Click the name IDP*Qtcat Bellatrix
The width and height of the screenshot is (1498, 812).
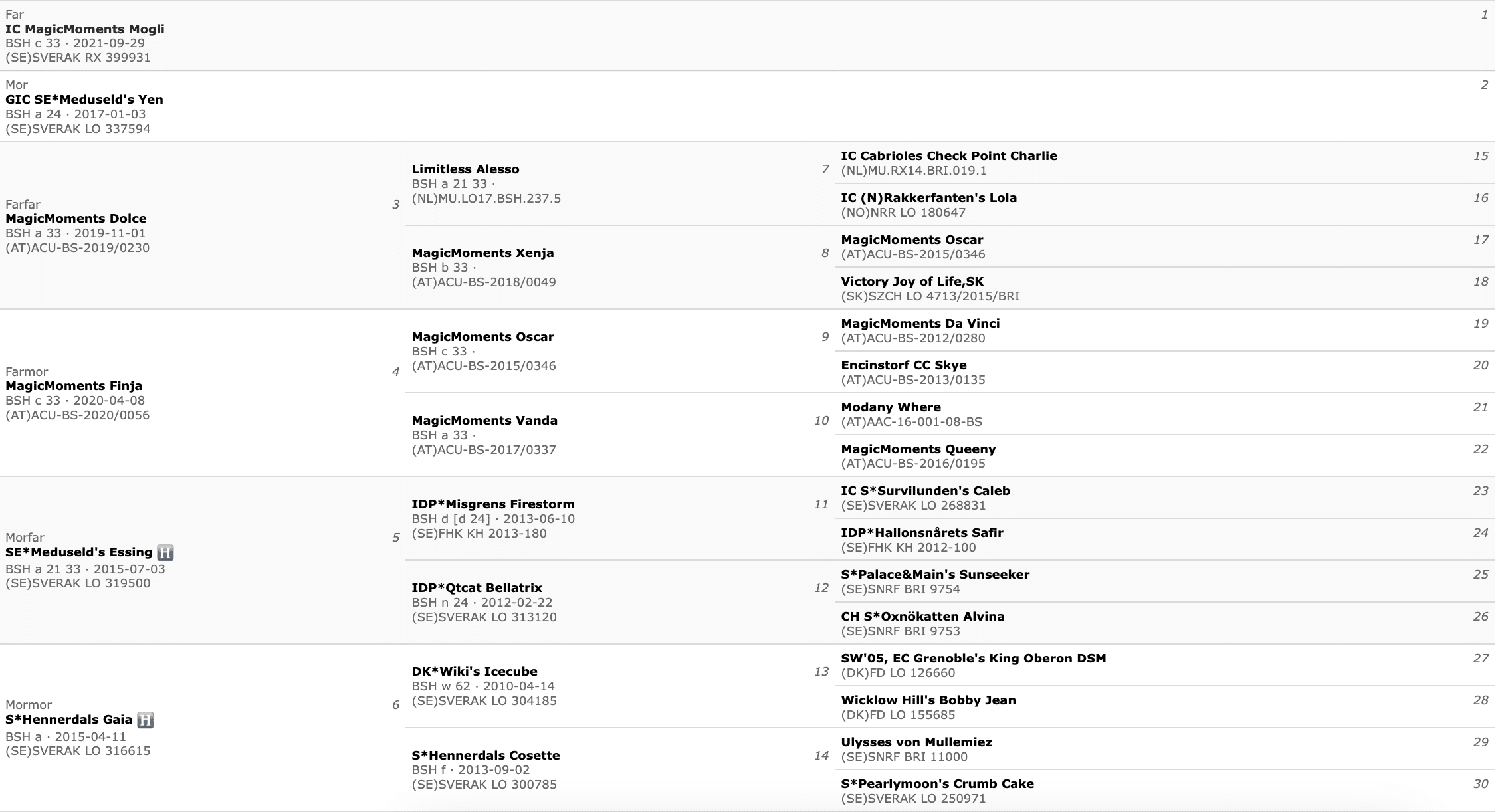click(x=477, y=588)
